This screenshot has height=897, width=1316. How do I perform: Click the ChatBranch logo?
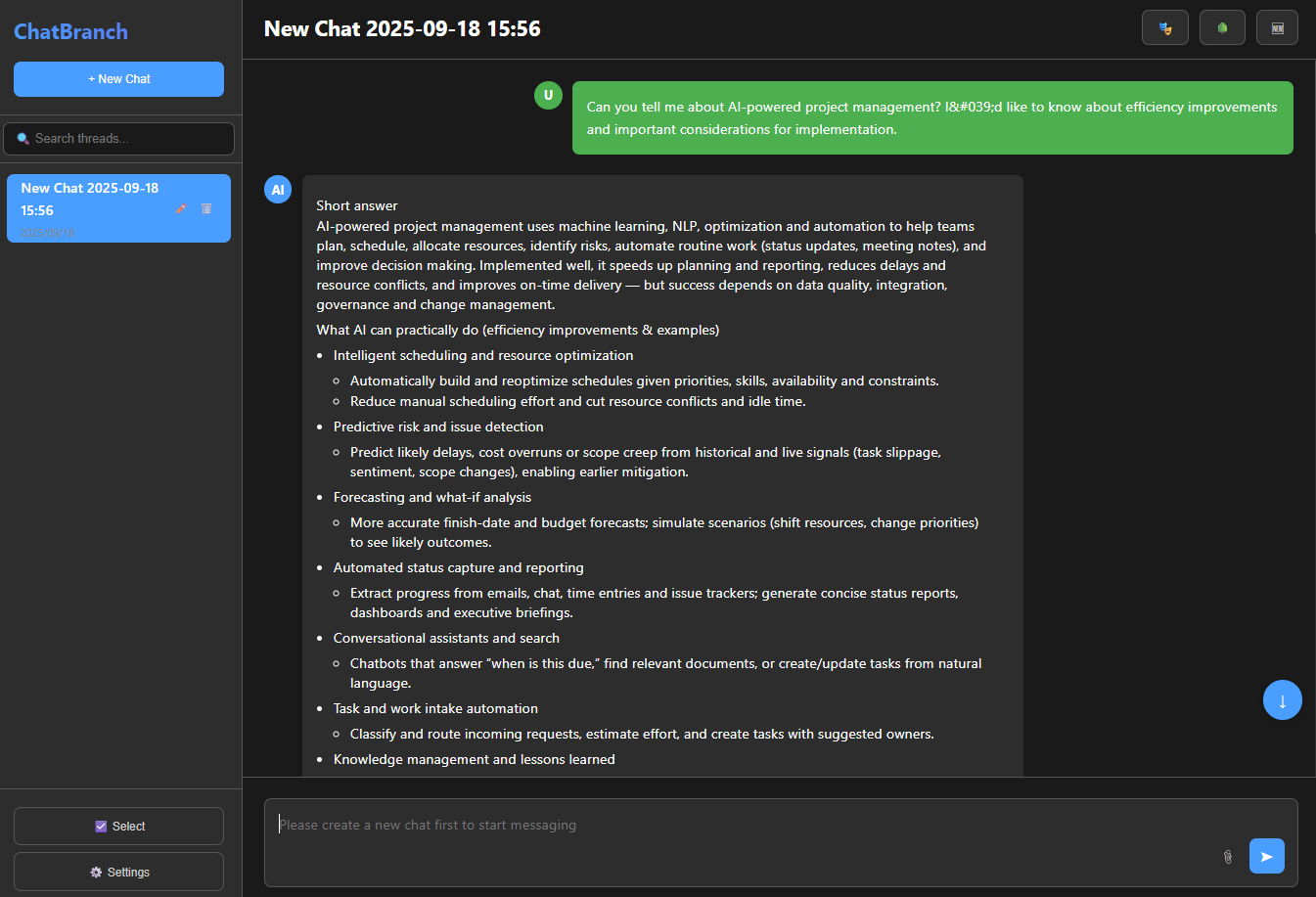coord(70,31)
